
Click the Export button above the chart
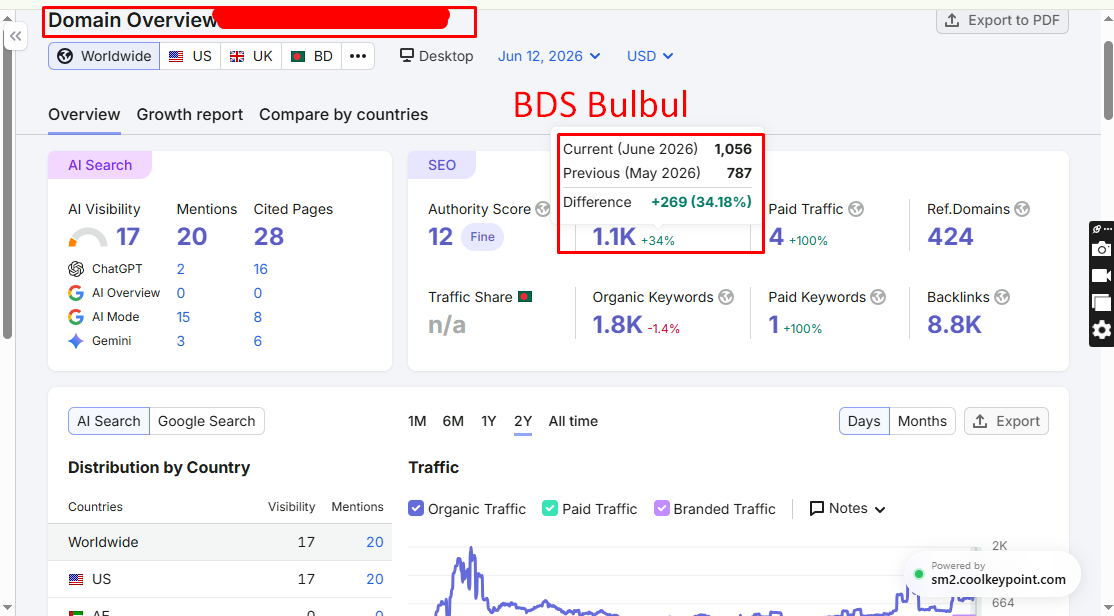click(x=1006, y=421)
